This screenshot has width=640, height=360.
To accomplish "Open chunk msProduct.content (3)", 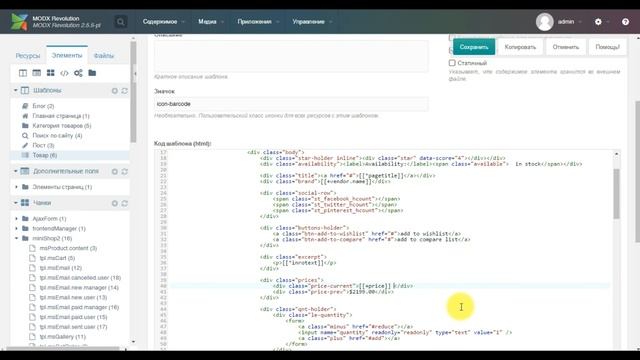I will coord(68,248).
